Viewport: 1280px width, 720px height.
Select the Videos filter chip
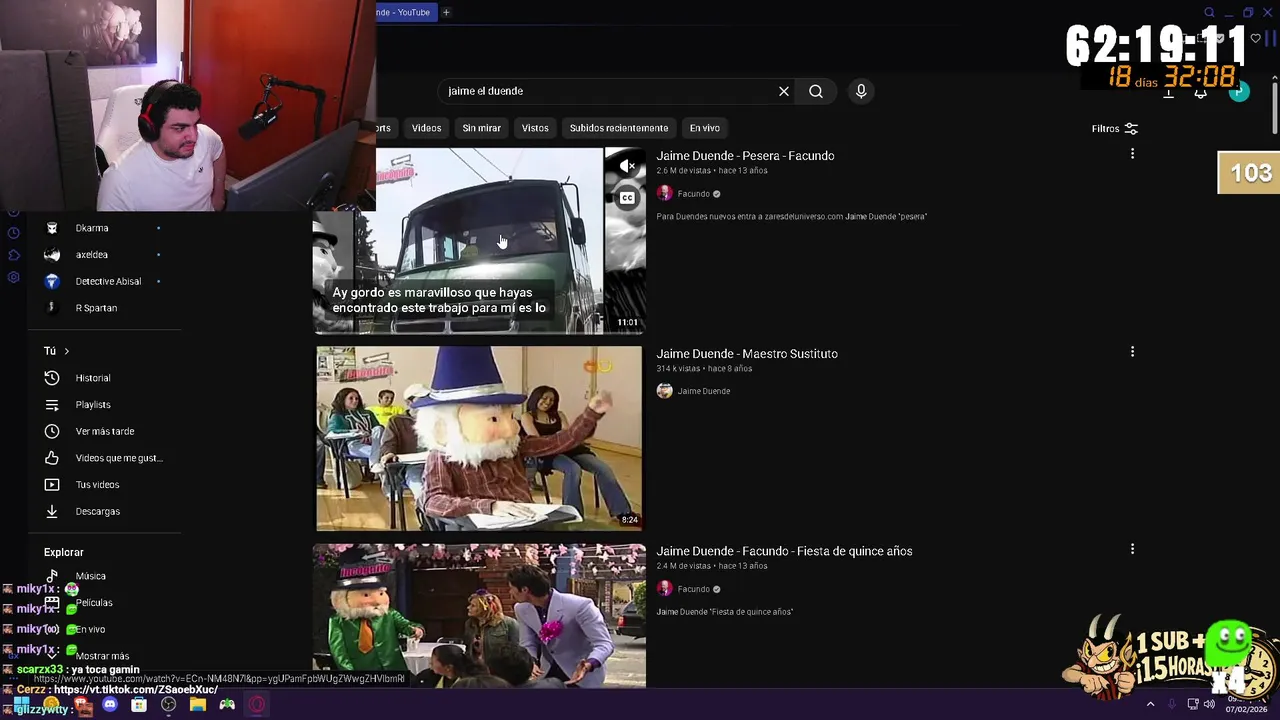(426, 128)
